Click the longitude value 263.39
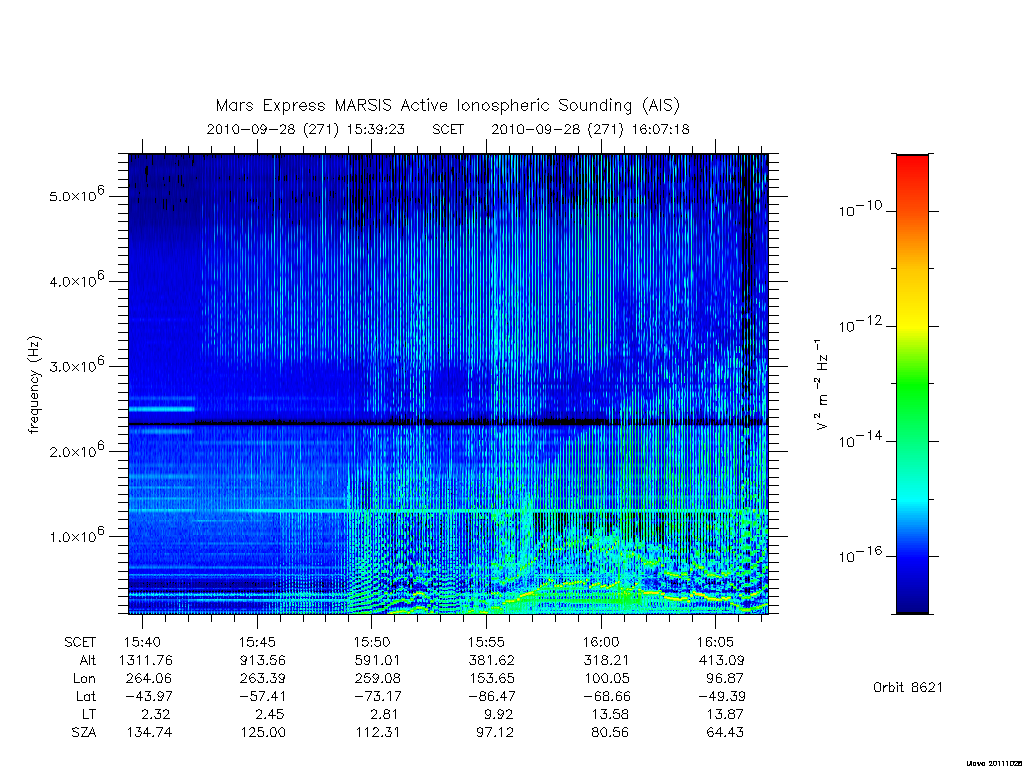 [263, 679]
